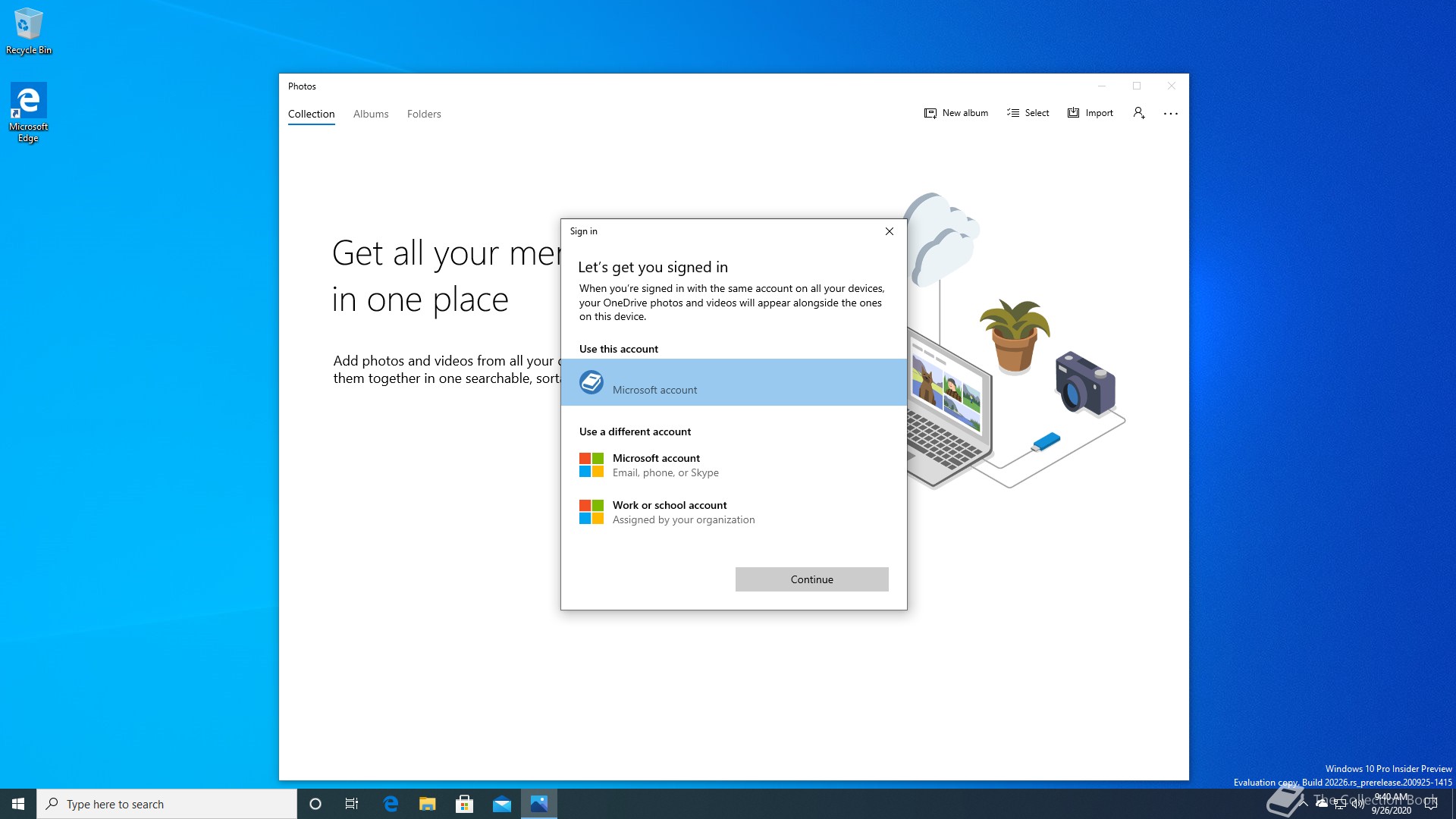
Task: Open the Collection tab in Photos
Action: (311, 114)
